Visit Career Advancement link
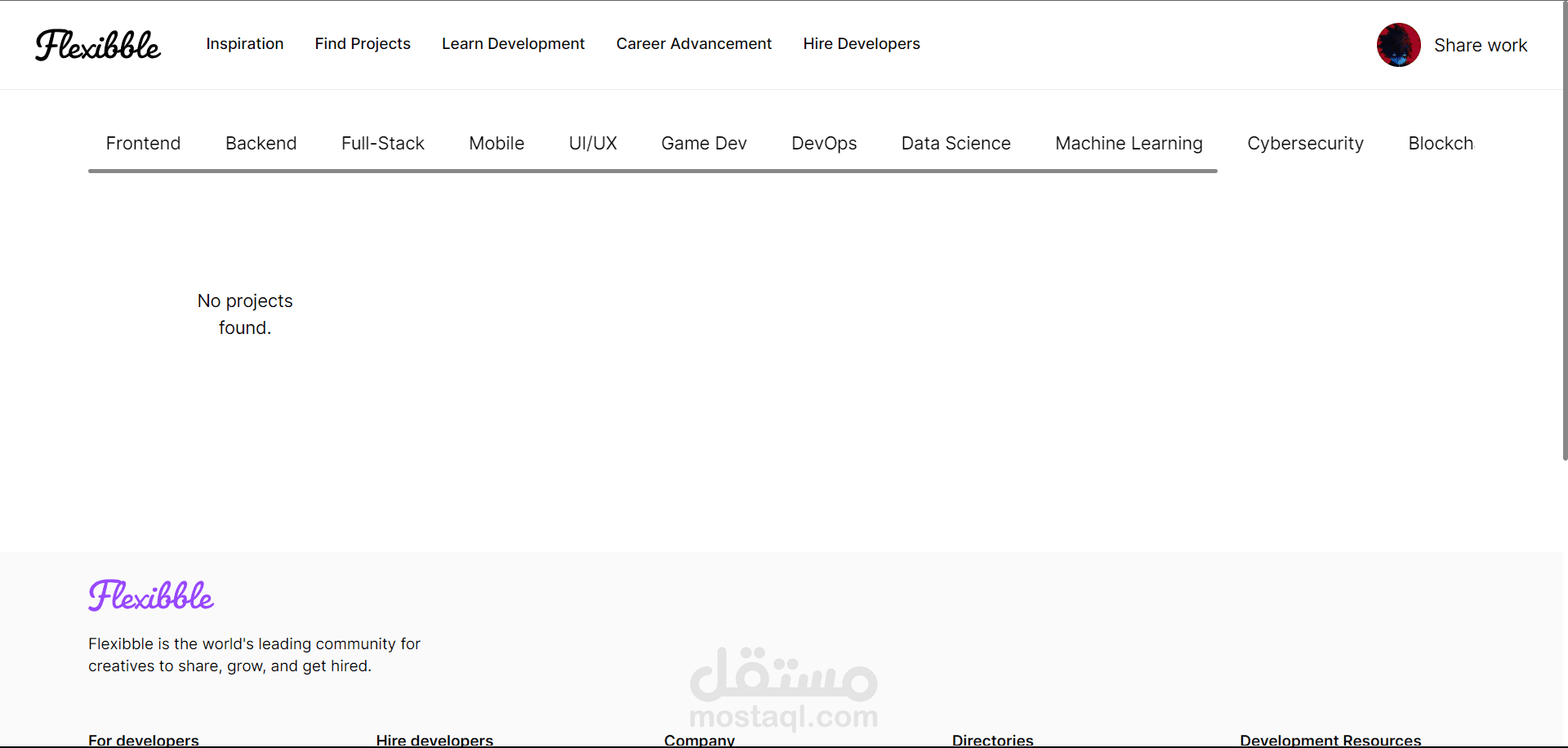Viewport: 1568px width, 748px height. tap(693, 44)
